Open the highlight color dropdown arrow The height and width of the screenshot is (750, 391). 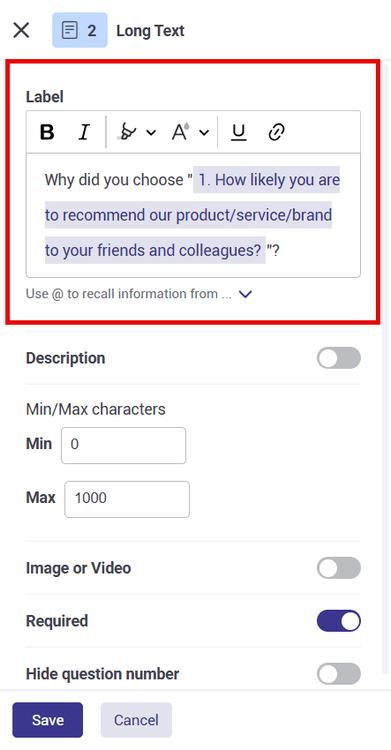(151, 132)
